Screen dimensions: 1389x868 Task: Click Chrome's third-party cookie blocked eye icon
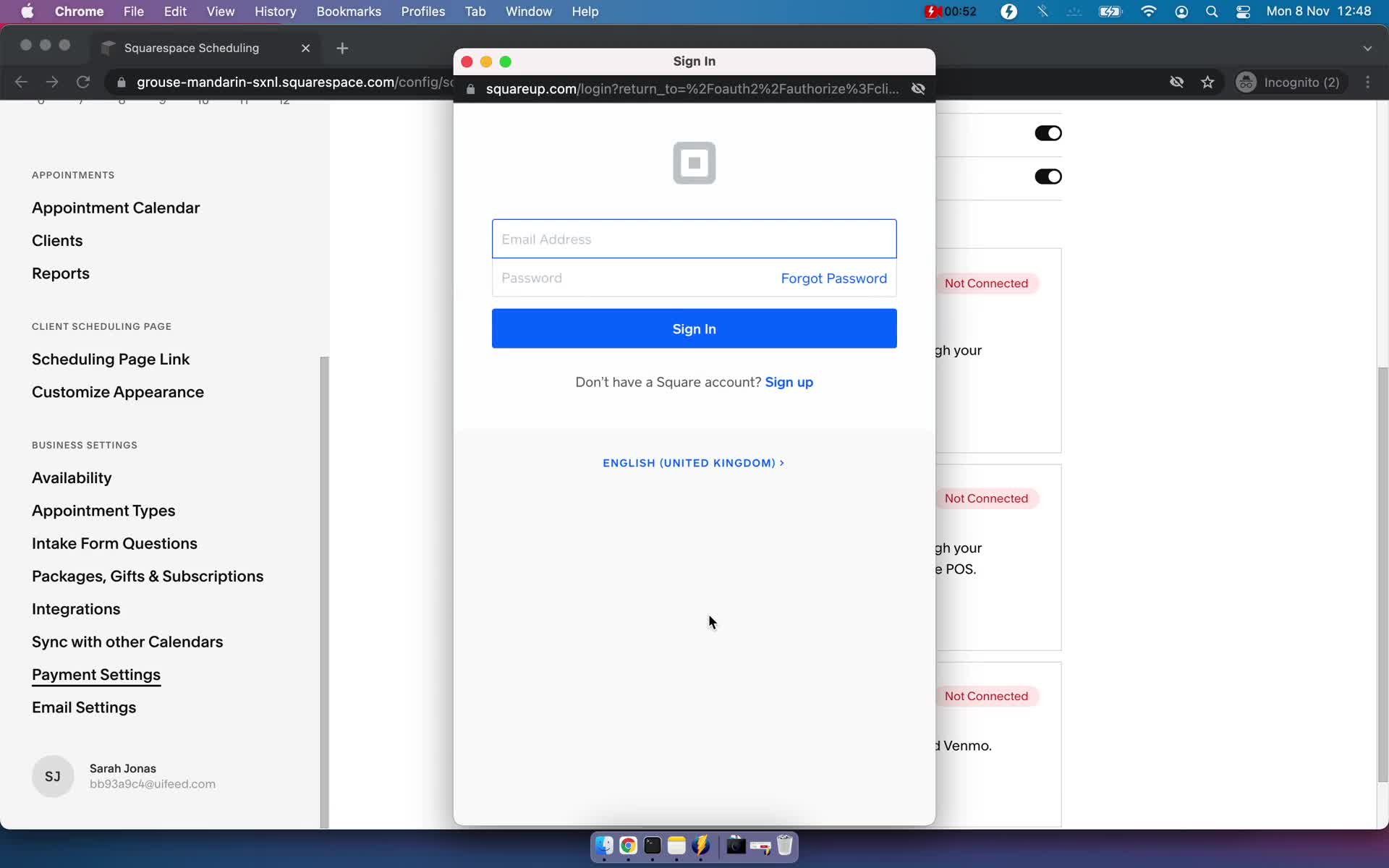(x=1176, y=82)
